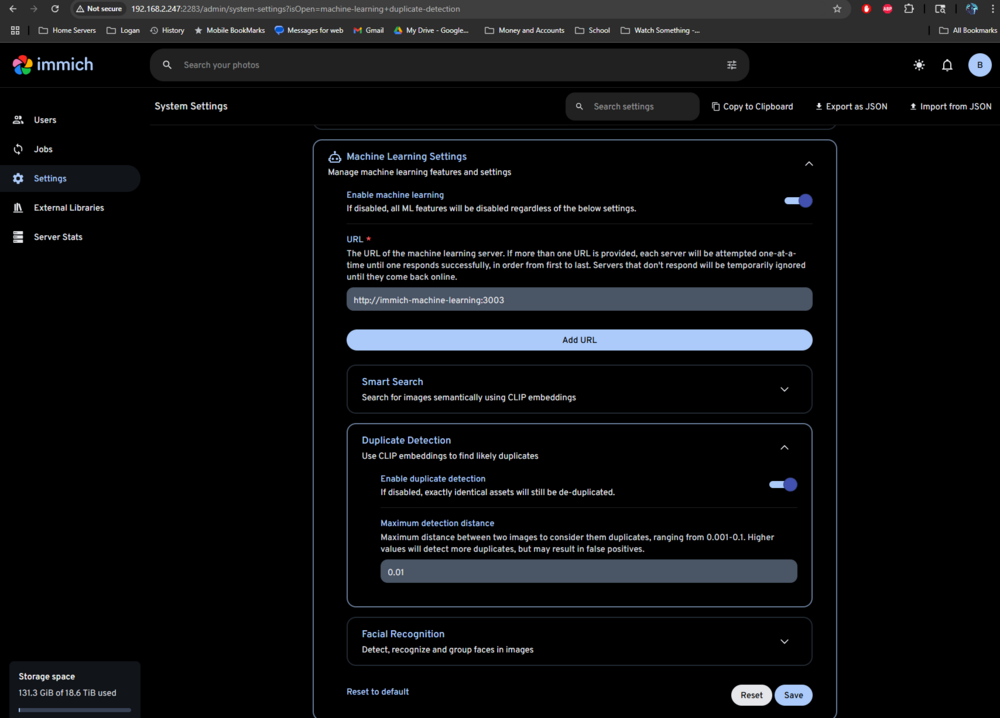Click the magnifier in photo search bar
This screenshot has width=1000, height=718.
click(167, 65)
